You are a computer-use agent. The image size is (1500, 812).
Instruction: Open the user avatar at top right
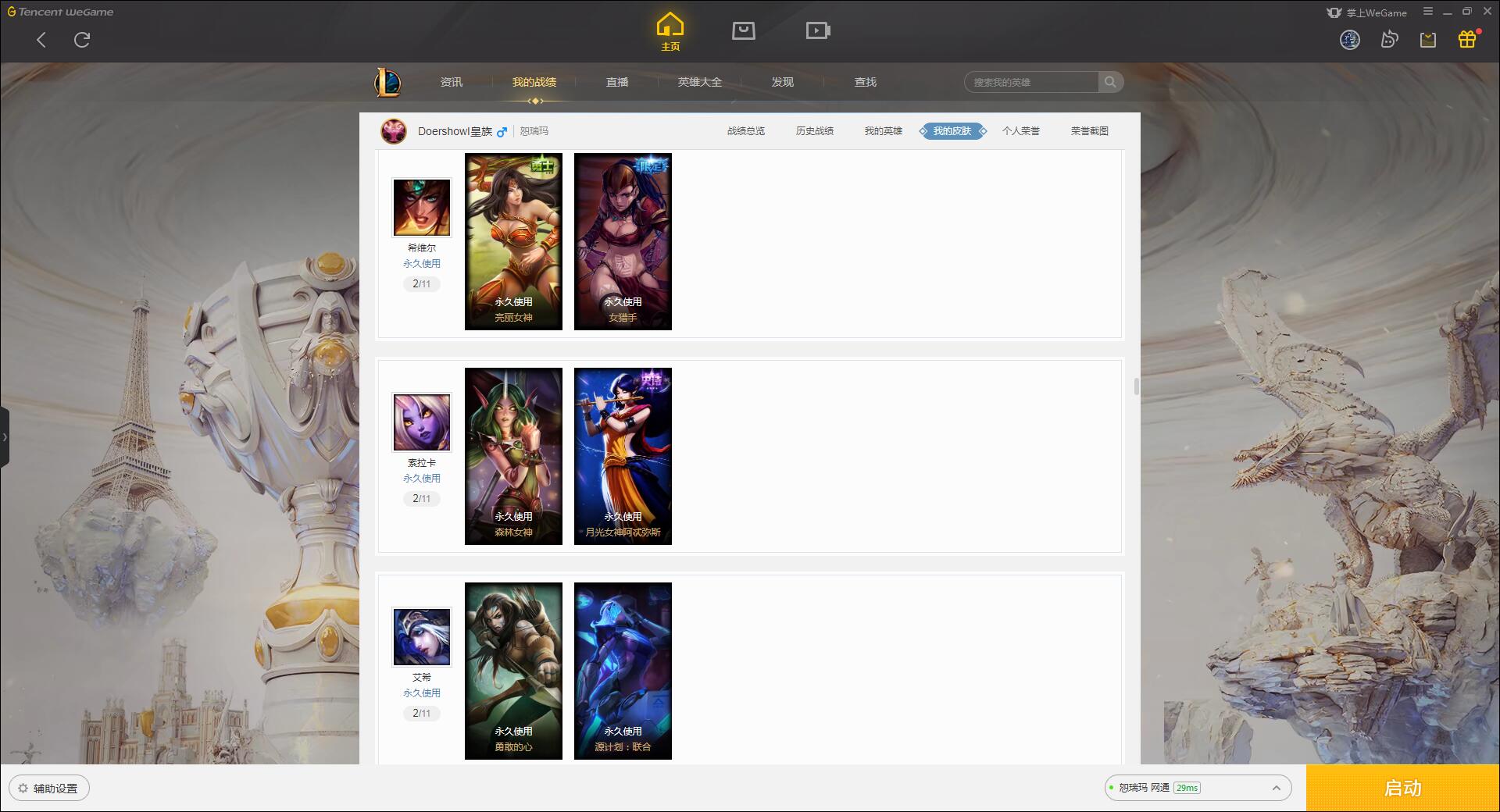(1350, 40)
